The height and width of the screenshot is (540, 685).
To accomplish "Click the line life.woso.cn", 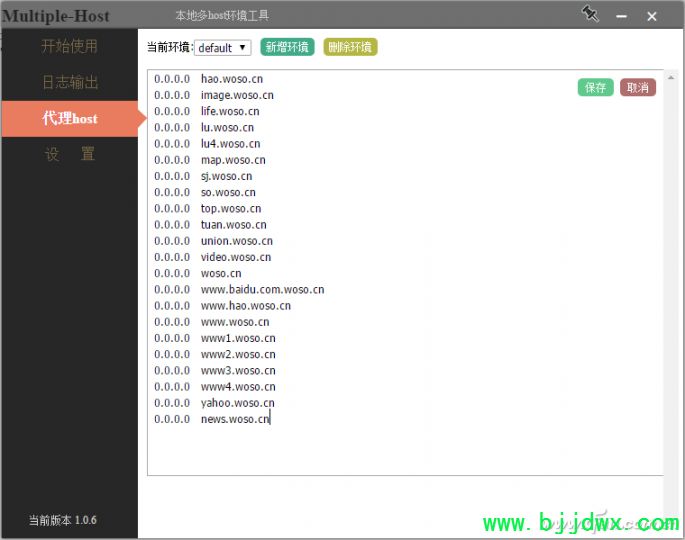I will 207,111.
